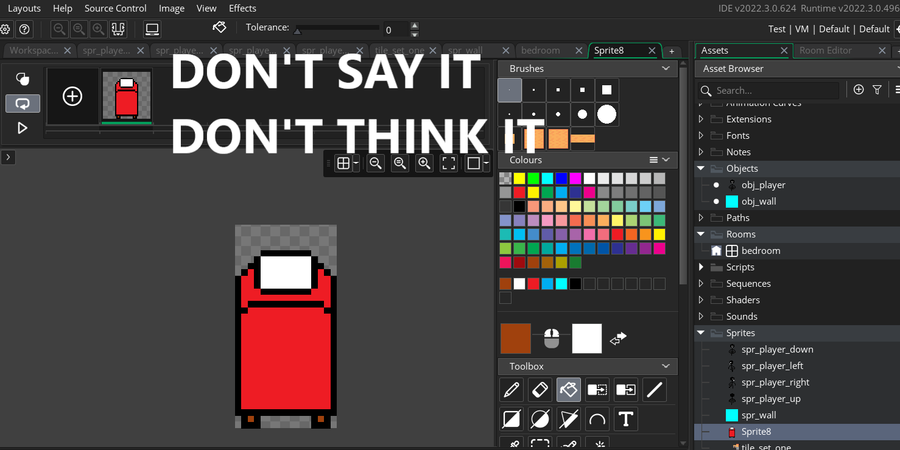Screen dimensions: 900x450
Task: Open the grid options dropdown arrow
Action: [356, 164]
